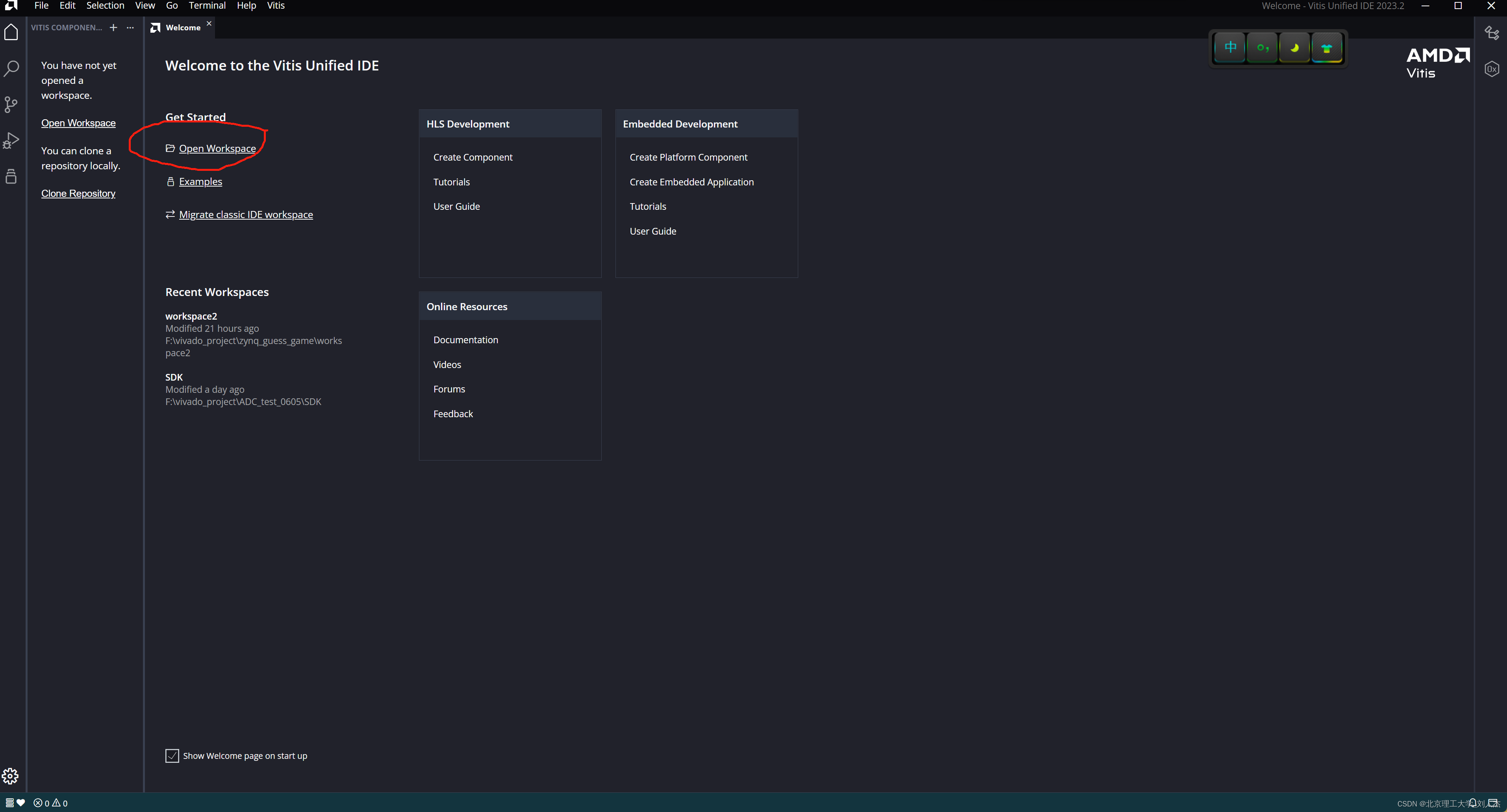
Task: Toggle Show Welcome page on start up
Action: click(172, 755)
